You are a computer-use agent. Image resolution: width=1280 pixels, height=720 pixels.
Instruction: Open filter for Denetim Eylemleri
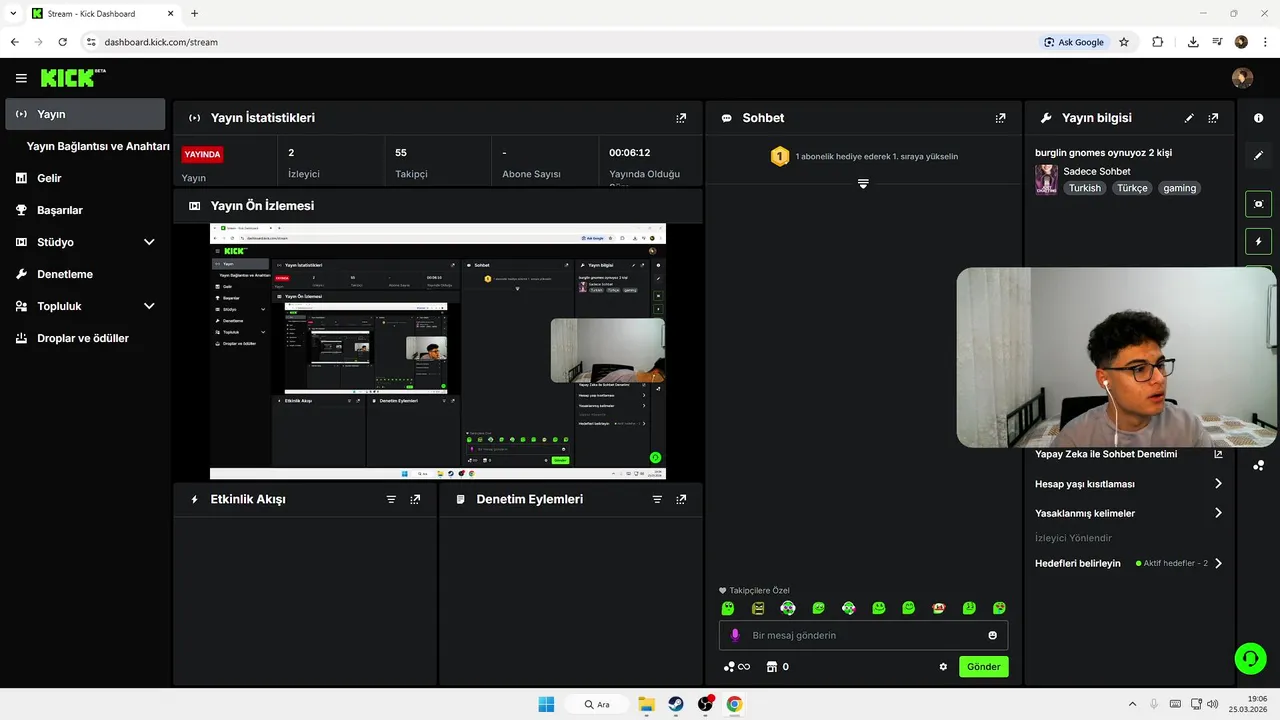(x=657, y=499)
